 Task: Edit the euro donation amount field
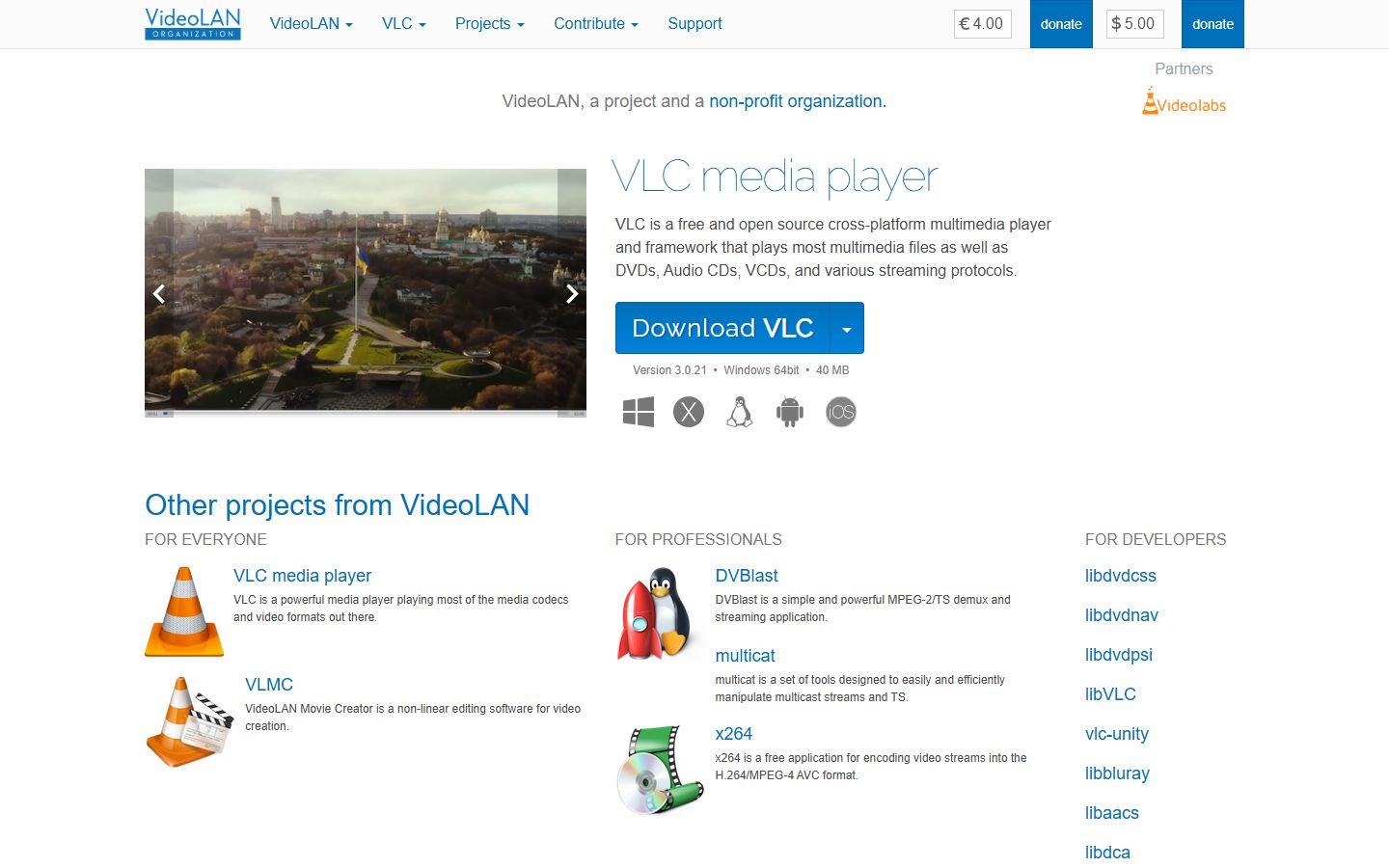coord(982,24)
